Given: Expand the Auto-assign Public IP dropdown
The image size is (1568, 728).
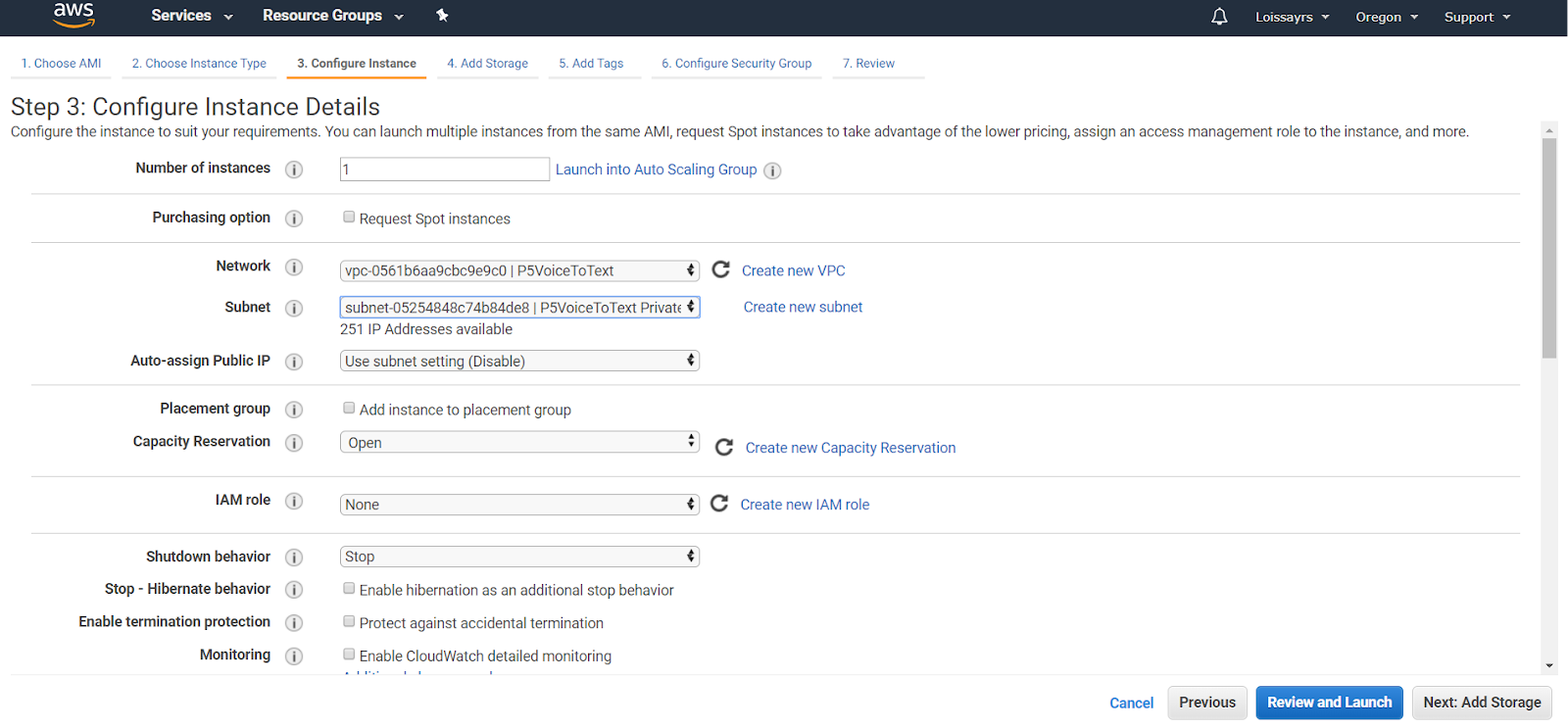Looking at the screenshot, I should (x=519, y=361).
